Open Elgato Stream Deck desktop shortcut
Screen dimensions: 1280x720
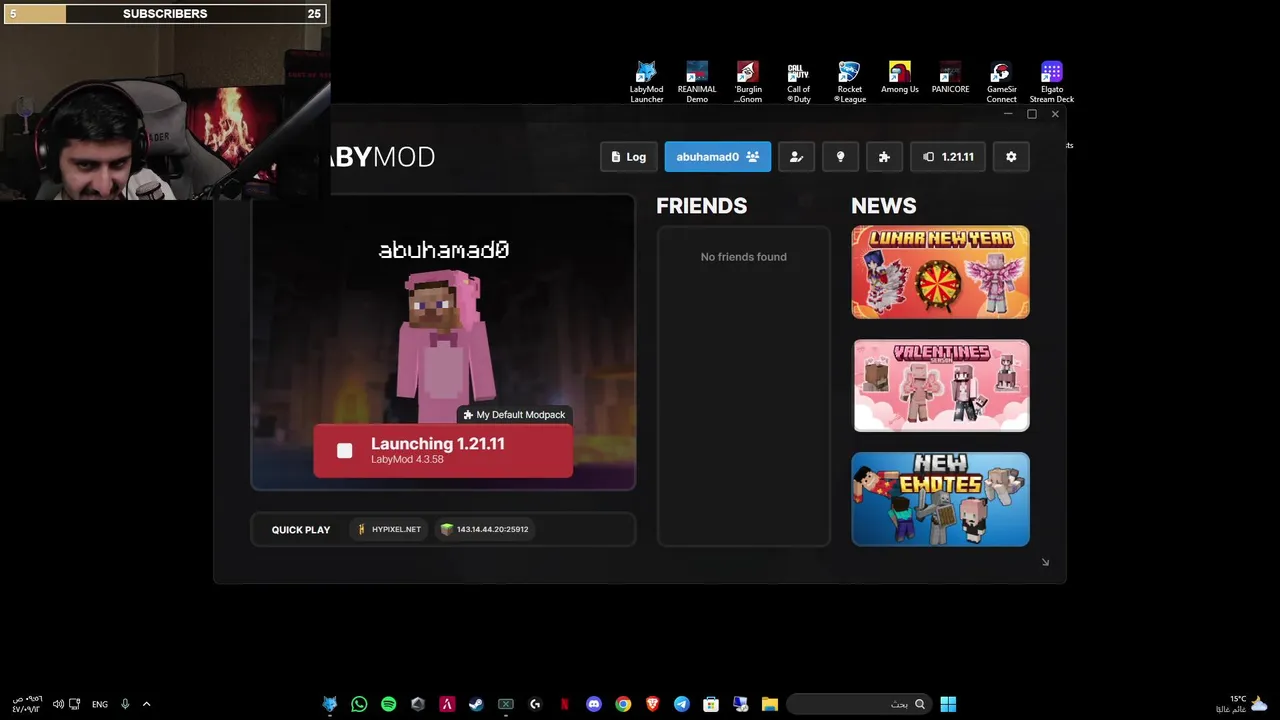(x=1052, y=82)
